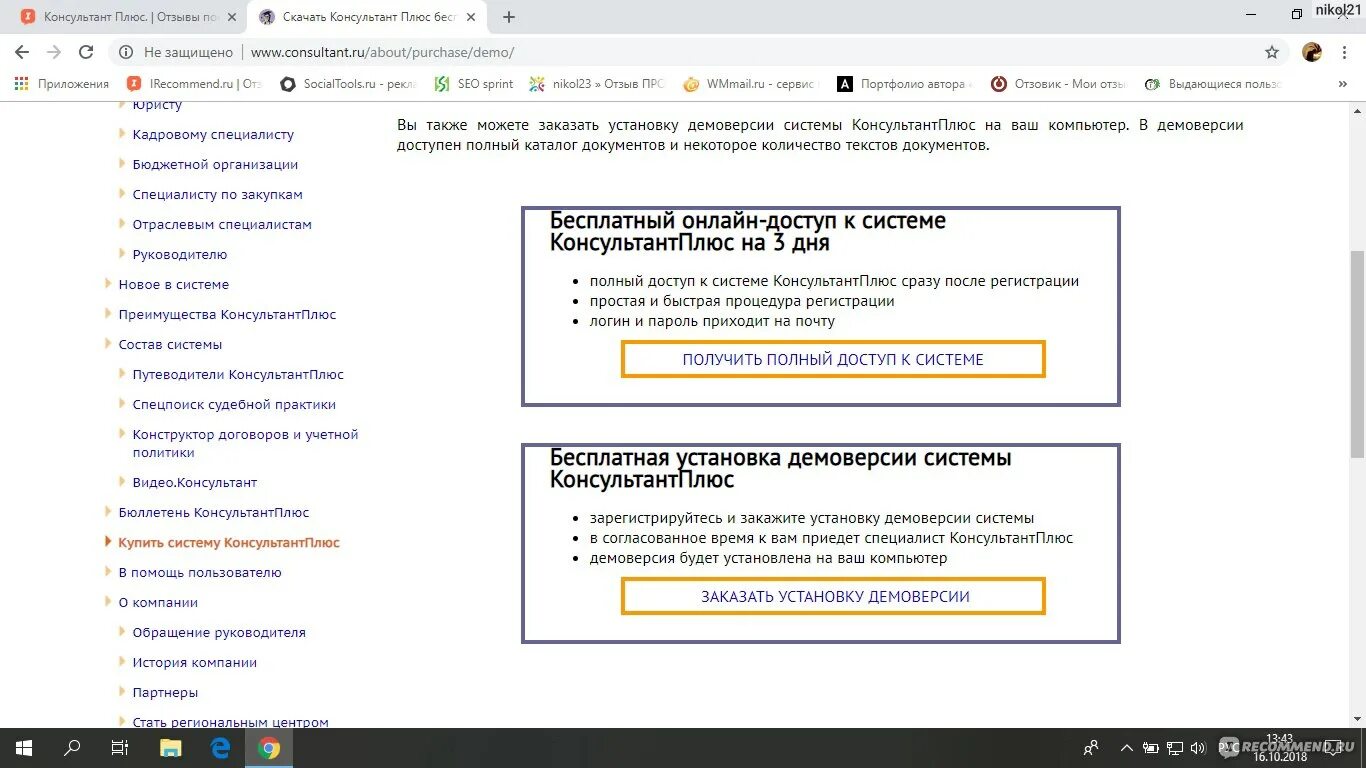The height and width of the screenshot is (768, 1366).
Task: Open the 'Выдающиеся польз' bookmark
Action: point(1213,84)
